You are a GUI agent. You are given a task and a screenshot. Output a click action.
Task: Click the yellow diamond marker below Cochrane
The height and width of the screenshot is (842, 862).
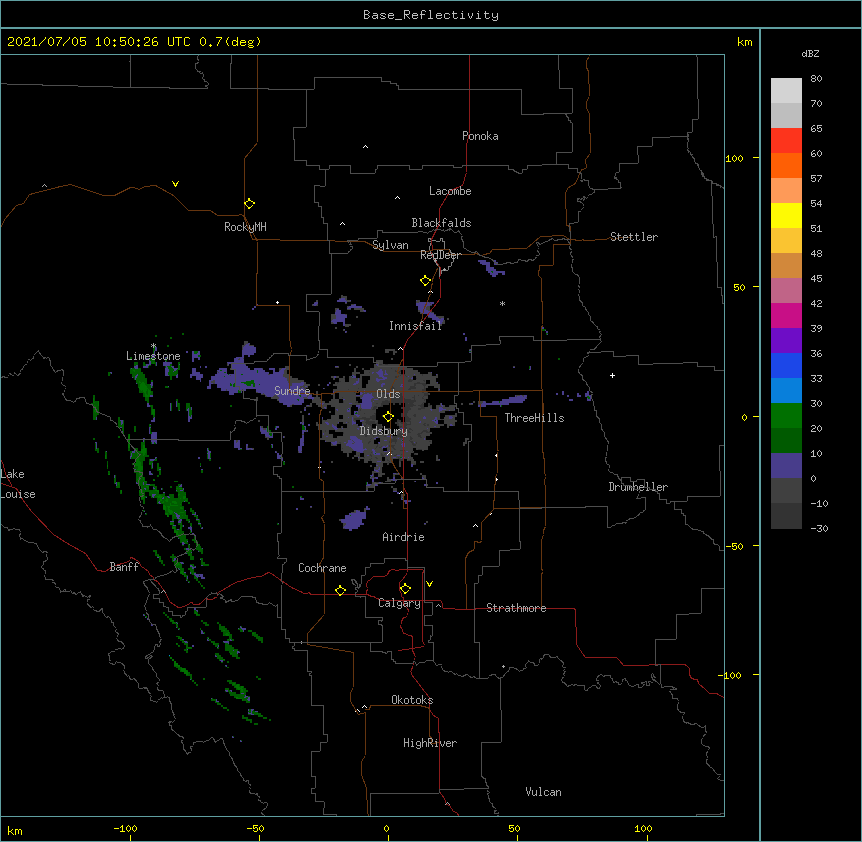tap(340, 590)
